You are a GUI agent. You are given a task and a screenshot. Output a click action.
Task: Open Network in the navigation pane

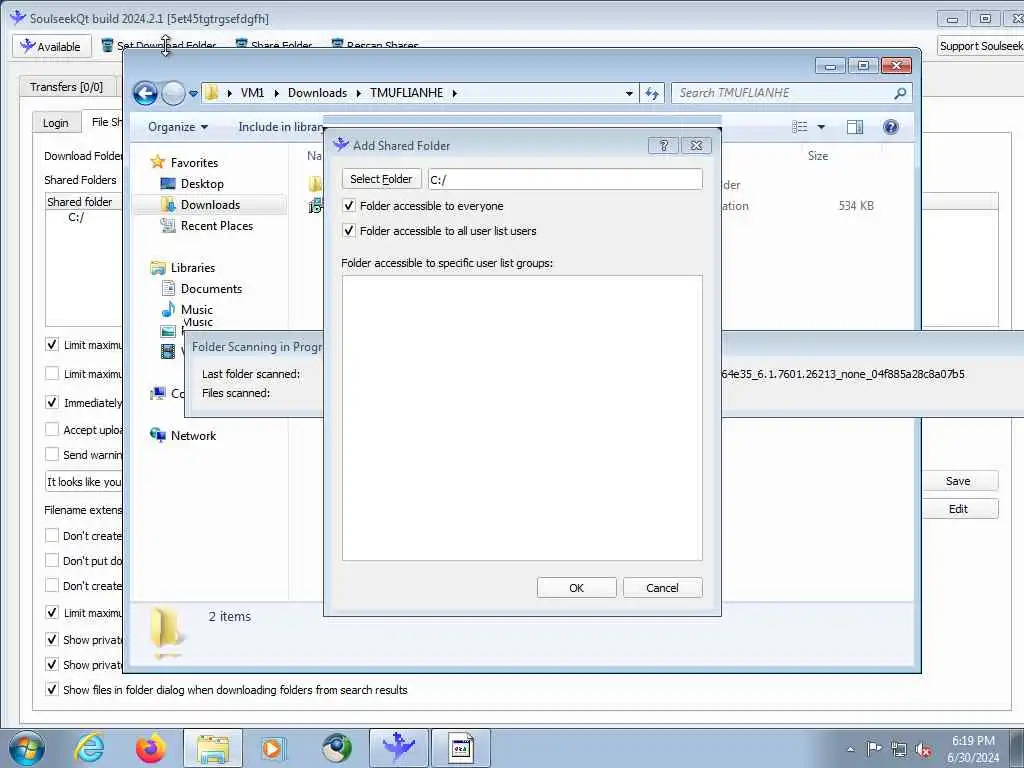click(x=193, y=436)
